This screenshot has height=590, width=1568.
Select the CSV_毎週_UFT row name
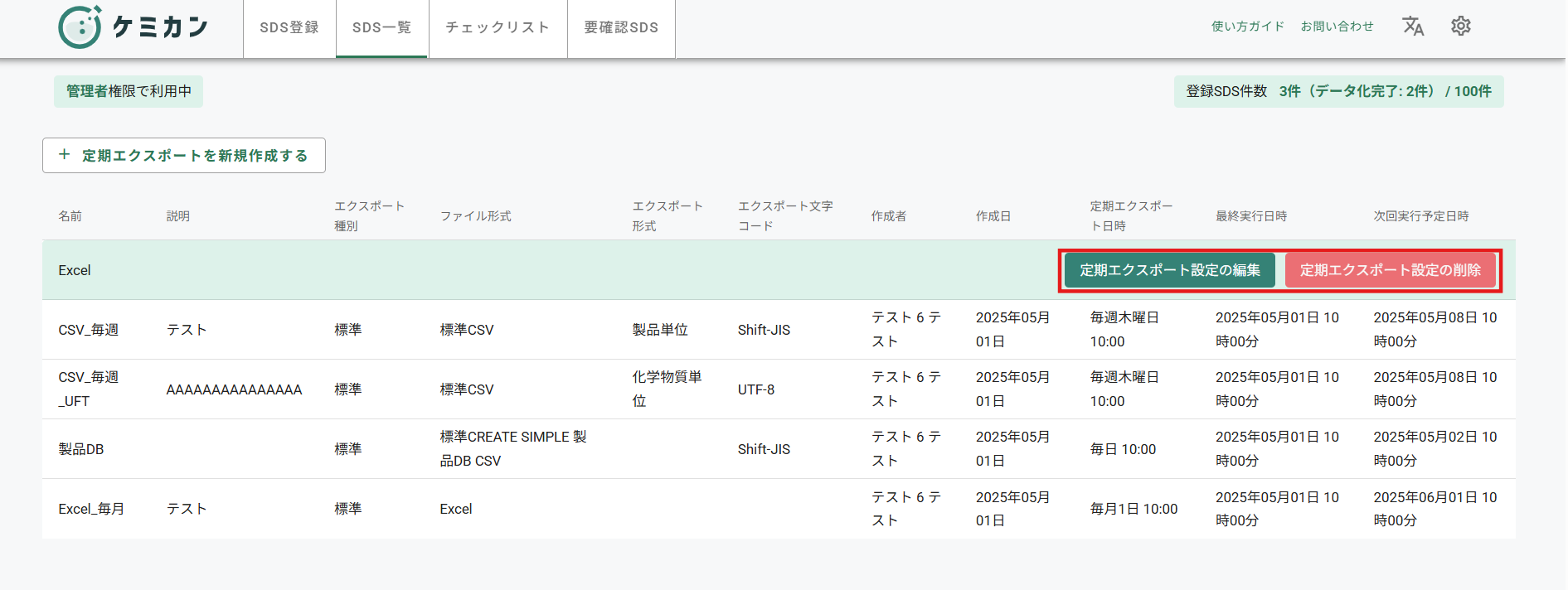point(89,389)
